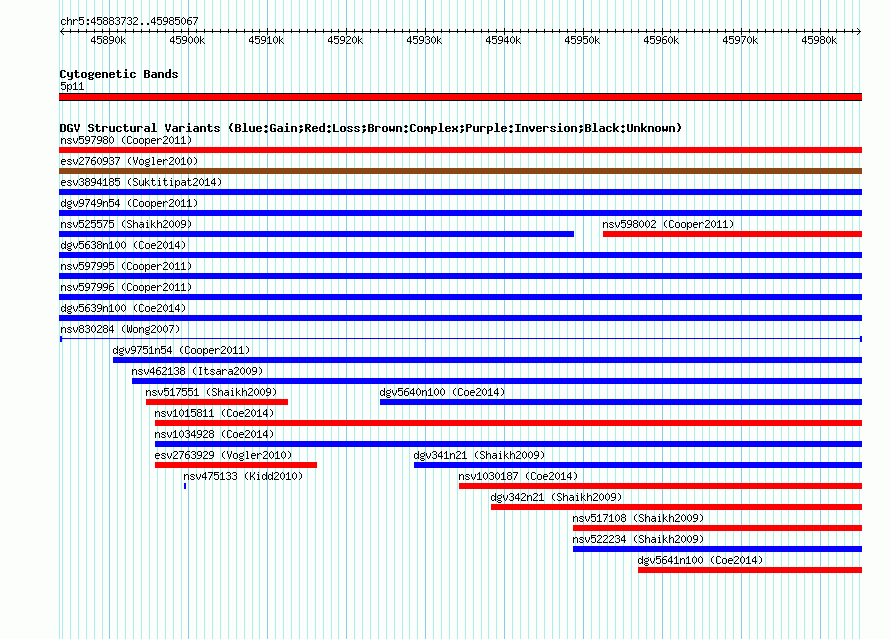
Task: Open esv3894185 (Suktitipat2014) variant
Action: (x=141, y=182)
